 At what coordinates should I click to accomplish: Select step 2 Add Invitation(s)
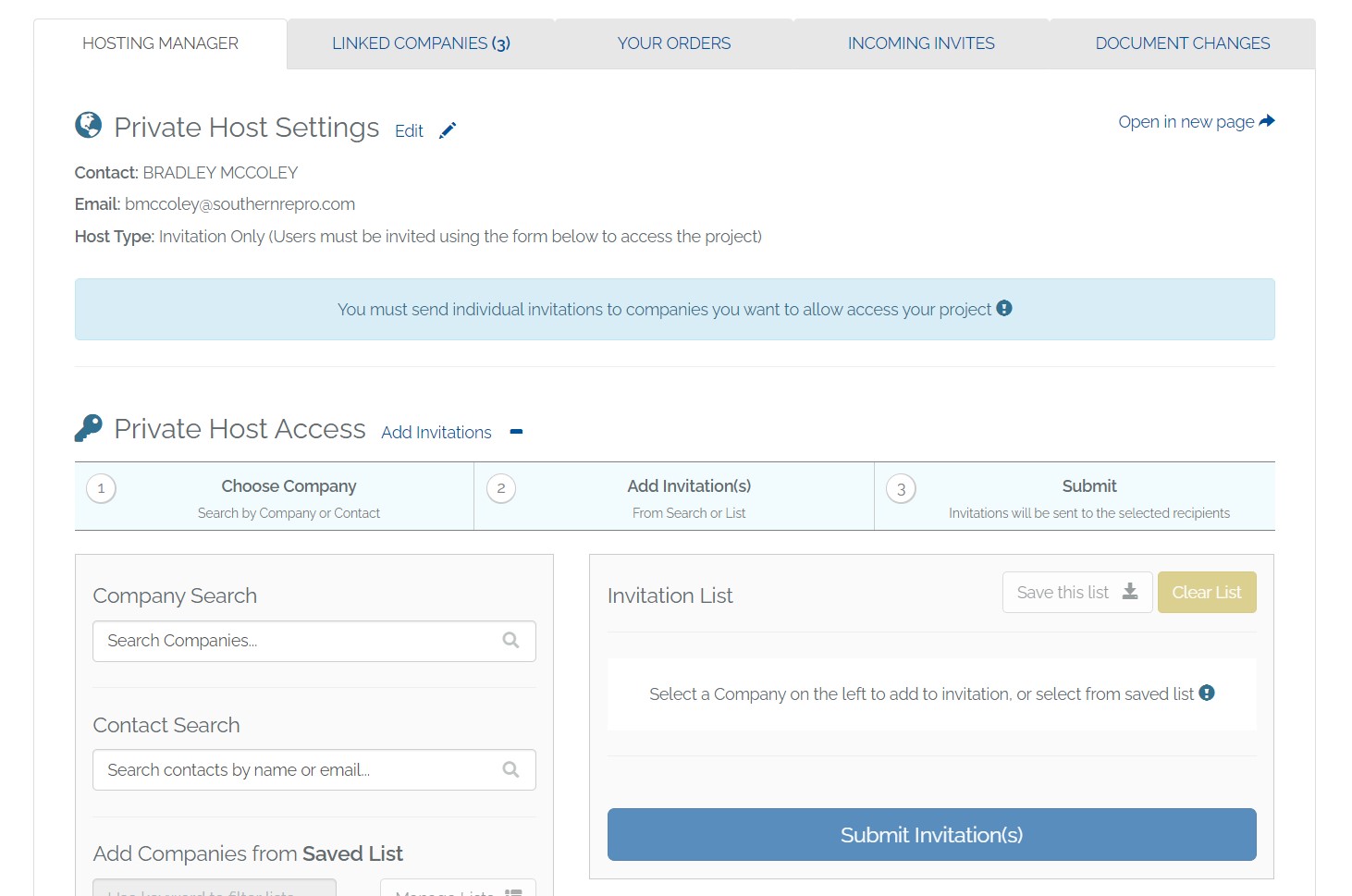(x=674, y=497)
